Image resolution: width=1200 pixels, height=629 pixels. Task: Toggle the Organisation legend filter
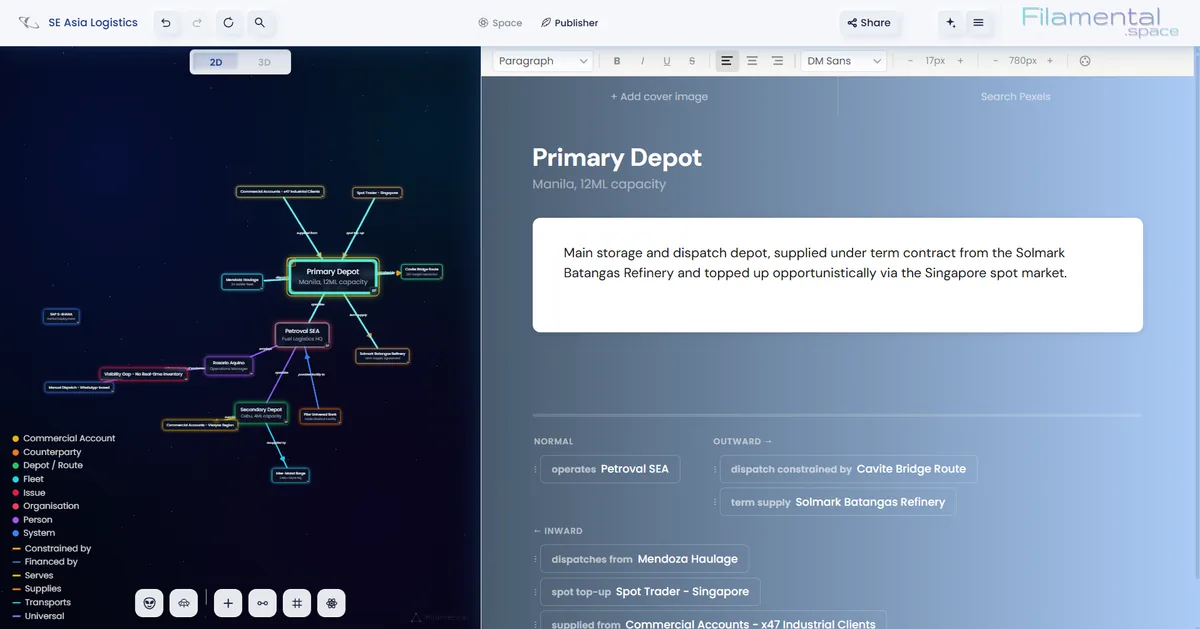(45, 506)
